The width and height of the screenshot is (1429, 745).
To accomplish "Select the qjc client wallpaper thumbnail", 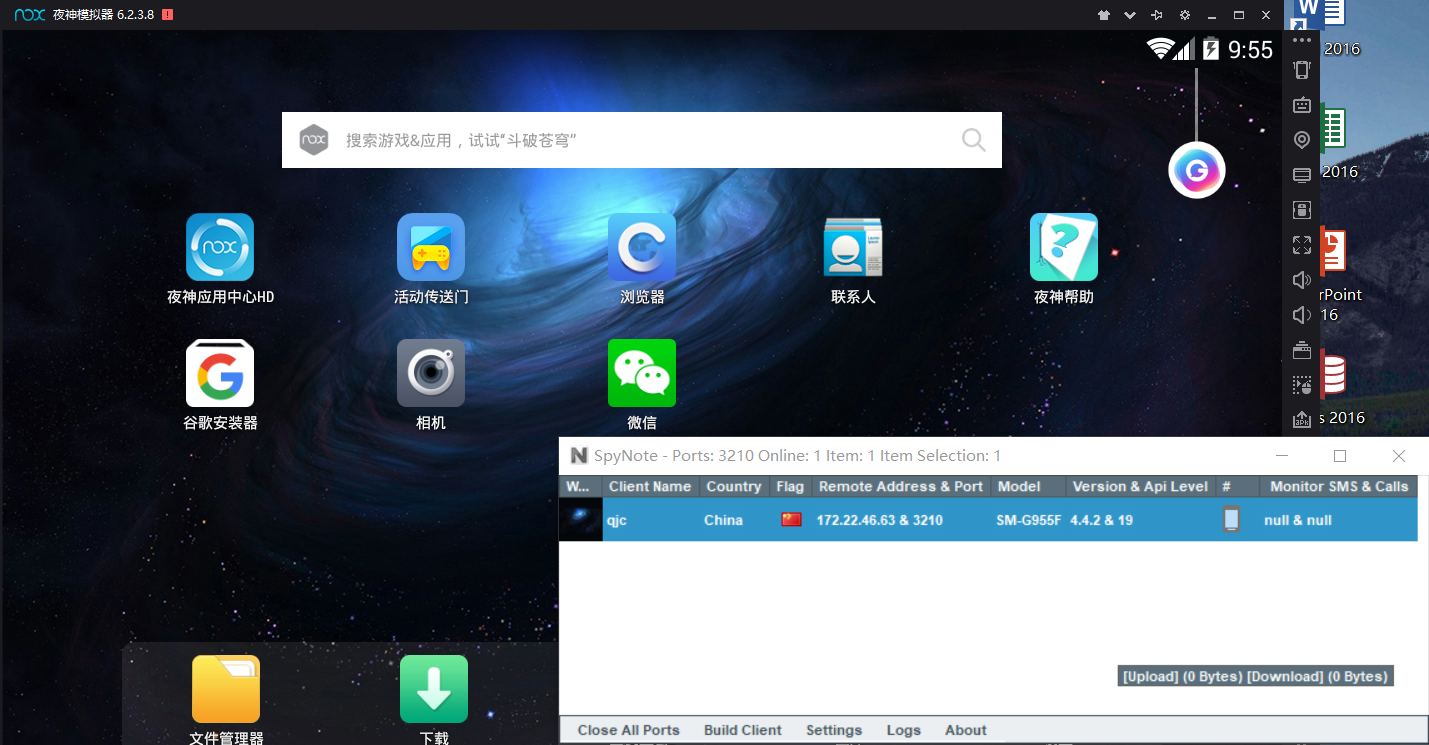I will [580, 520].
